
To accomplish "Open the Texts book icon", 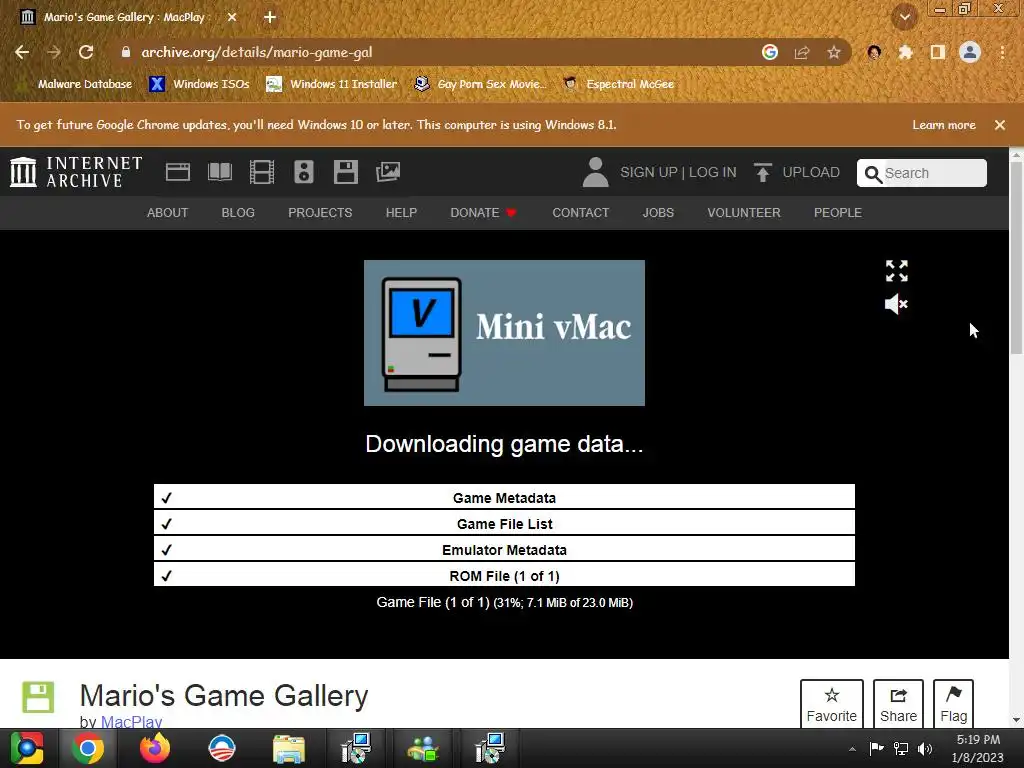I will click(219, 172).
